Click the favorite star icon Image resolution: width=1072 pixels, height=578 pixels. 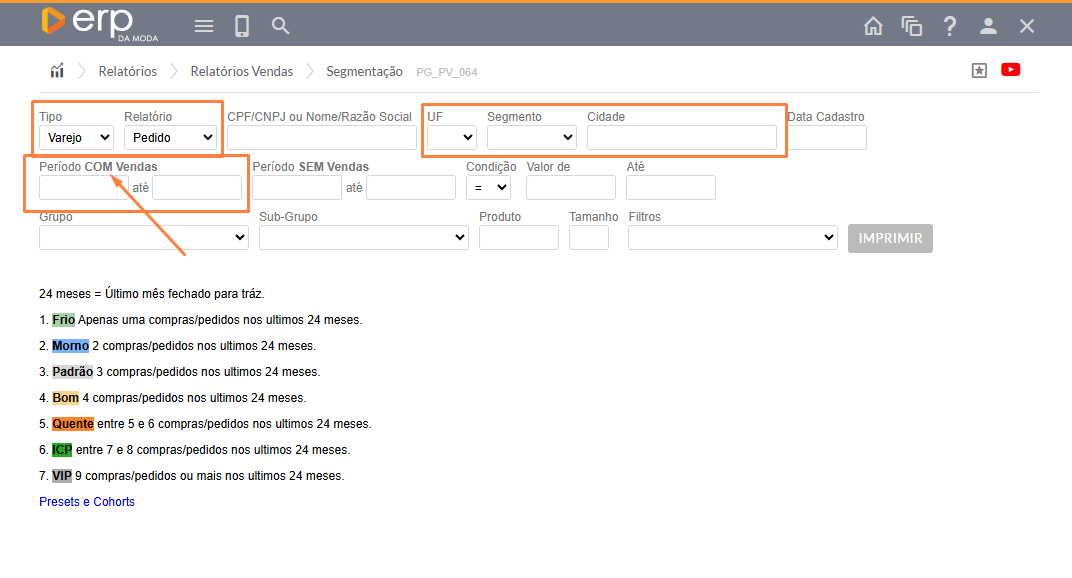coord(979,70)
